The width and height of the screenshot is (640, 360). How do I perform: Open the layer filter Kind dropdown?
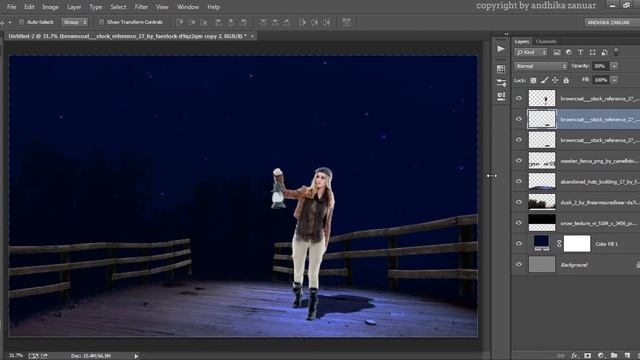(x=531, y=52)
